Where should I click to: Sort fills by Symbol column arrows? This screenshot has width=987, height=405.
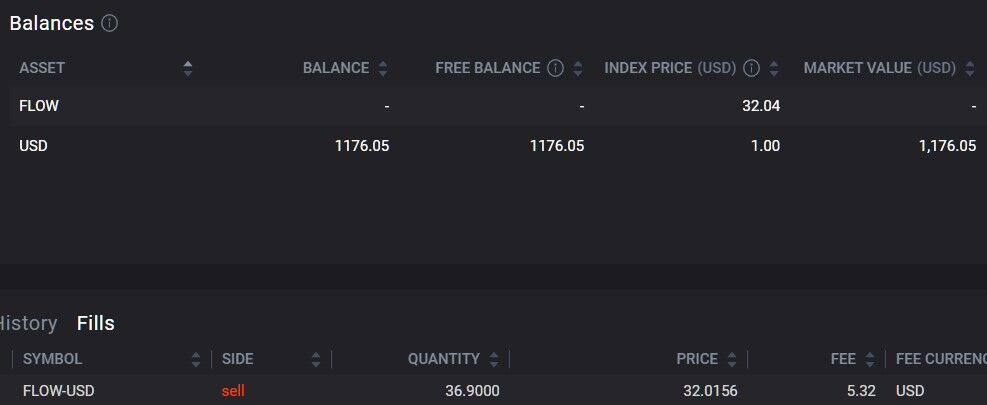coord(196,360)
